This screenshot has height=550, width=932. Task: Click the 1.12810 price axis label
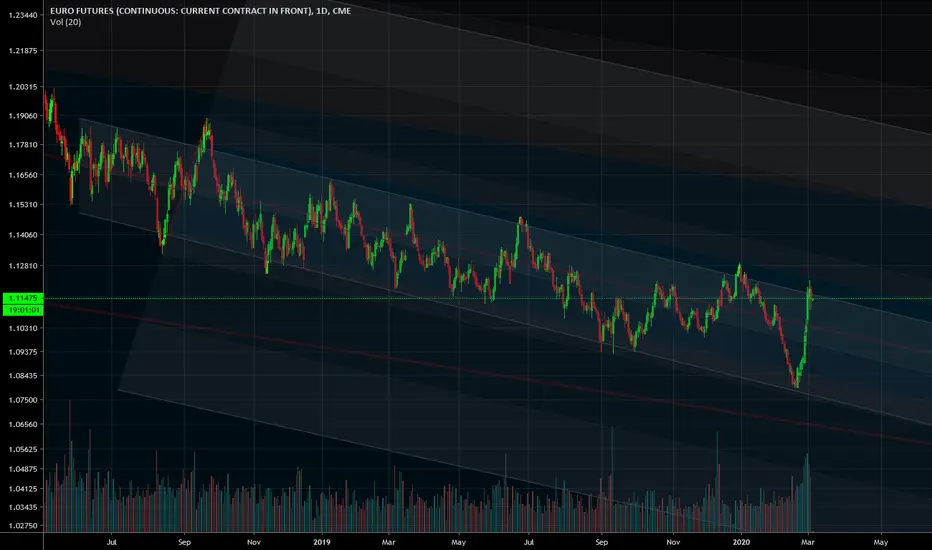click(23, 265)
